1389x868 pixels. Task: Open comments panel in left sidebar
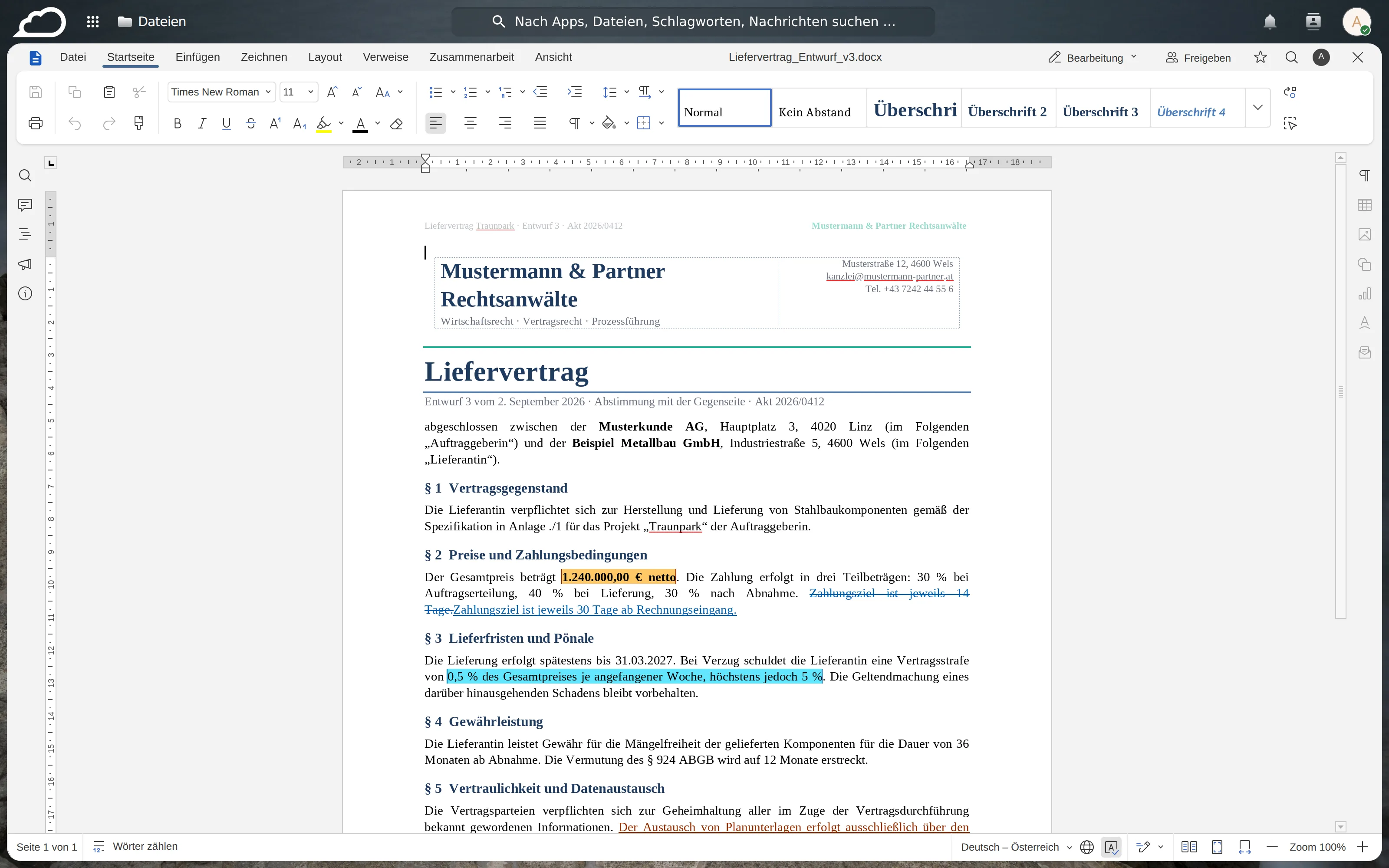[x=25, y=205]
